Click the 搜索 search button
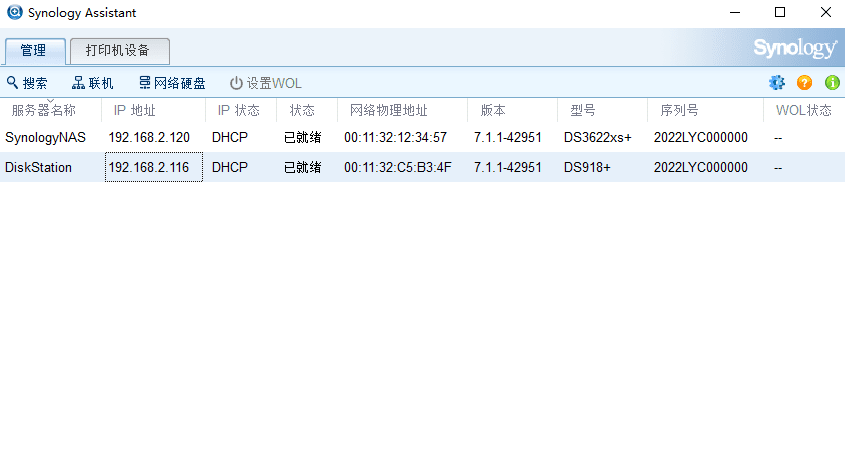The width and height of the screenshot is (845, 455). tap(27, 83)
